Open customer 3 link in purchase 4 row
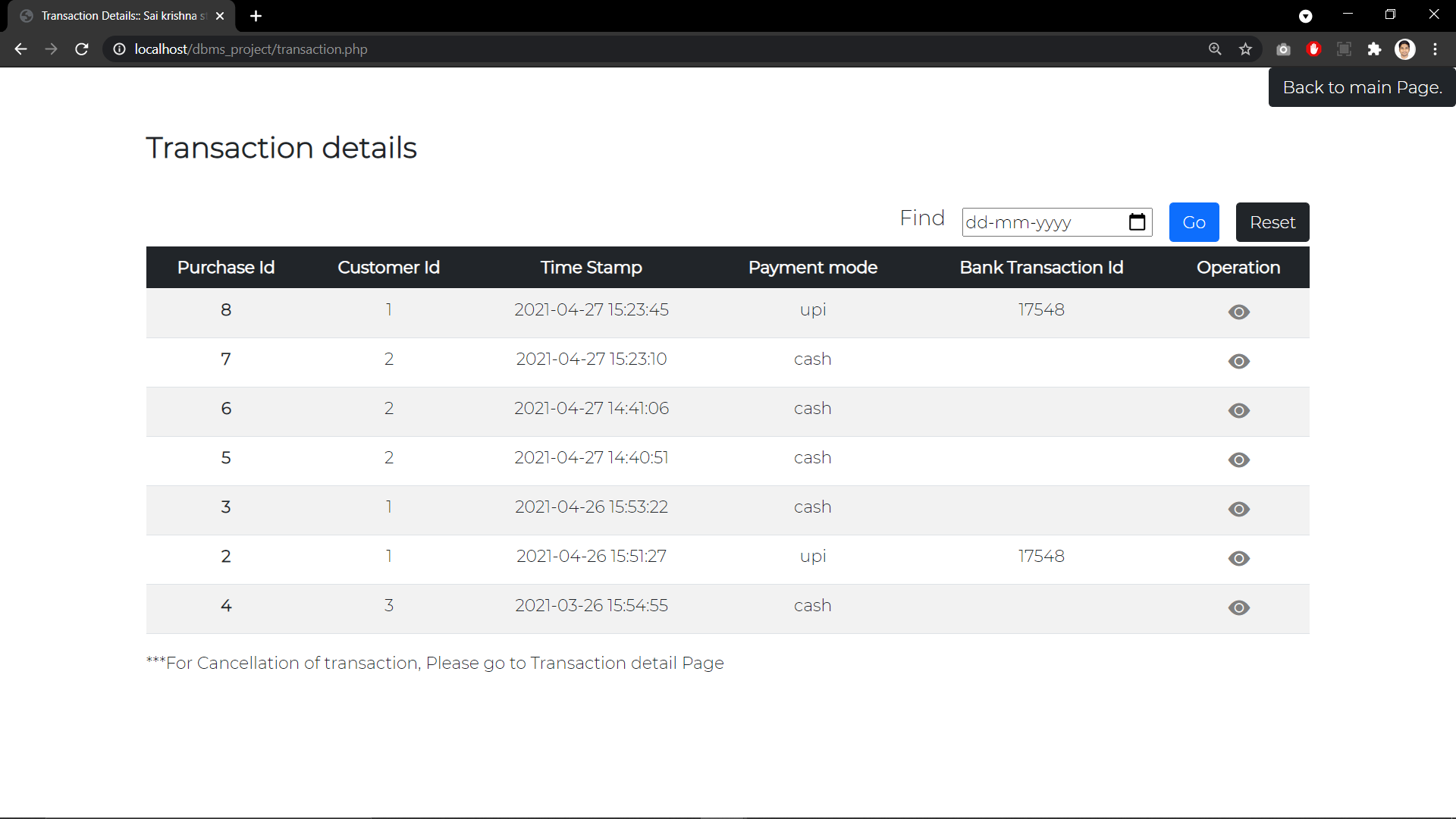 (389, 605)
